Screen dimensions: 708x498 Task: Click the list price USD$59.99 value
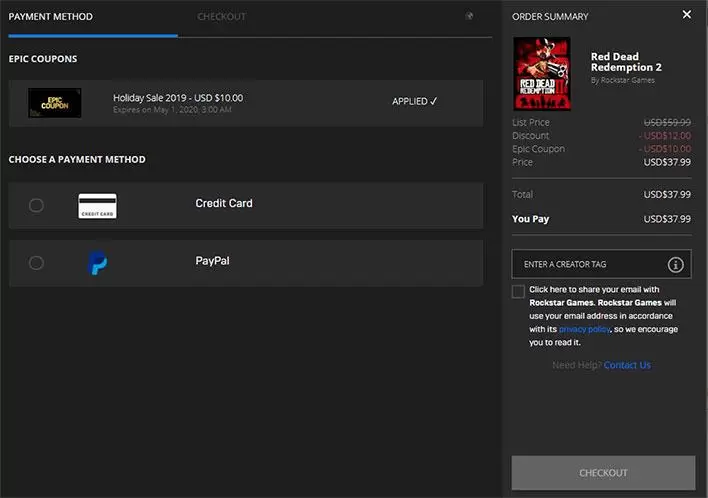[667, 122]
